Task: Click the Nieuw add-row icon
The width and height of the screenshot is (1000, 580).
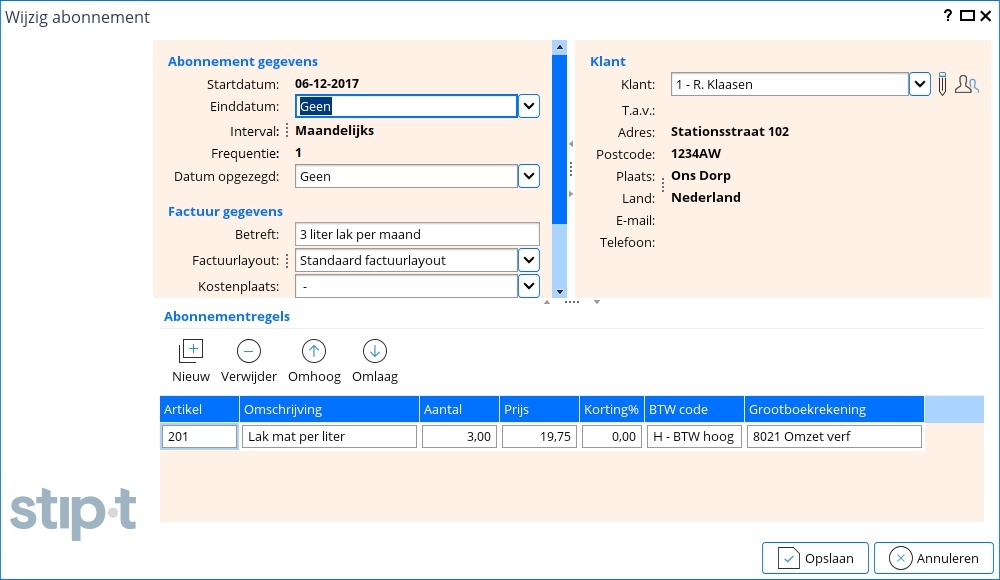Action: pyautogui.click(x=190, y=351)
